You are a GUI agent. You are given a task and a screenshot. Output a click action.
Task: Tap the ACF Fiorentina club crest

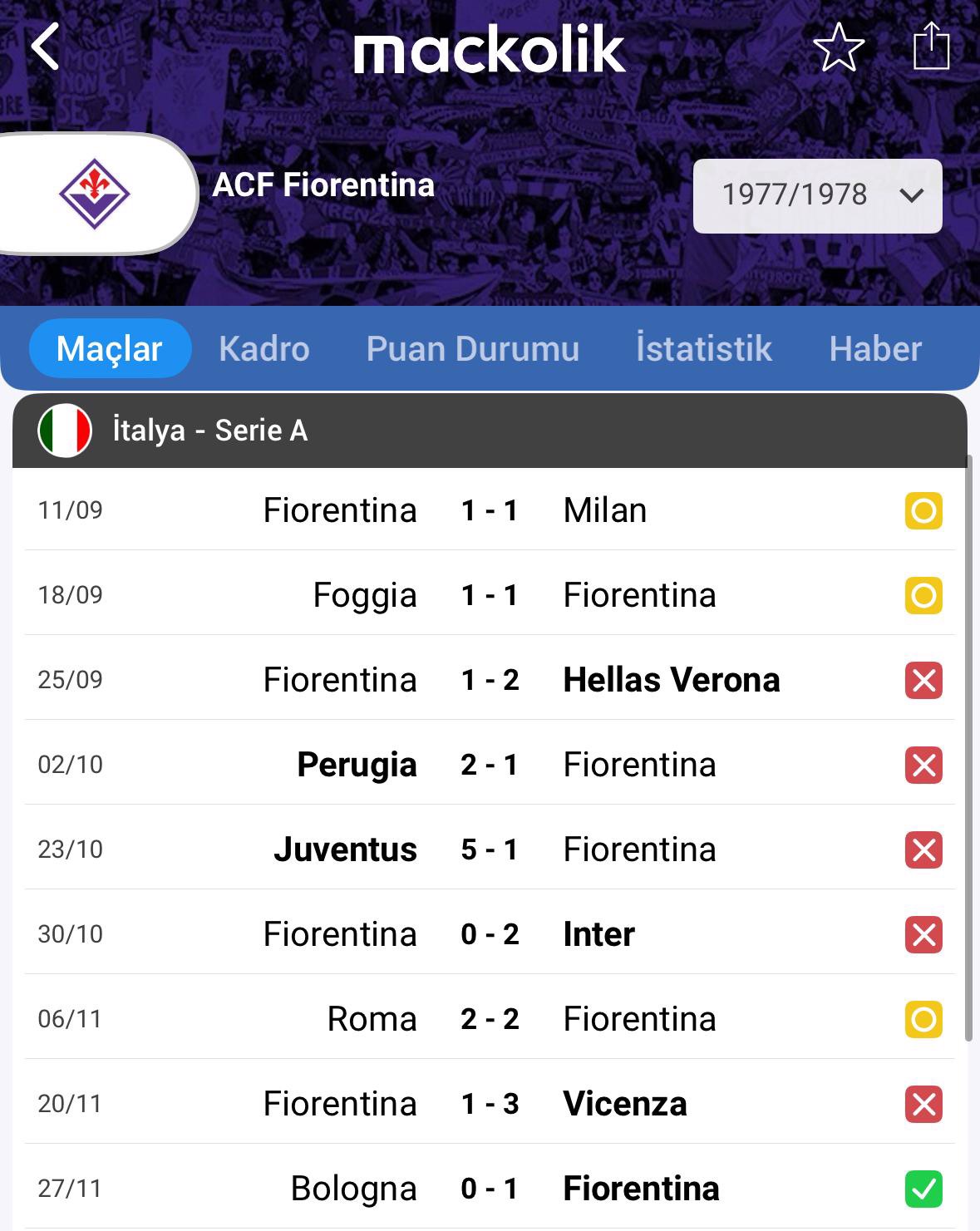coord(94,194)
